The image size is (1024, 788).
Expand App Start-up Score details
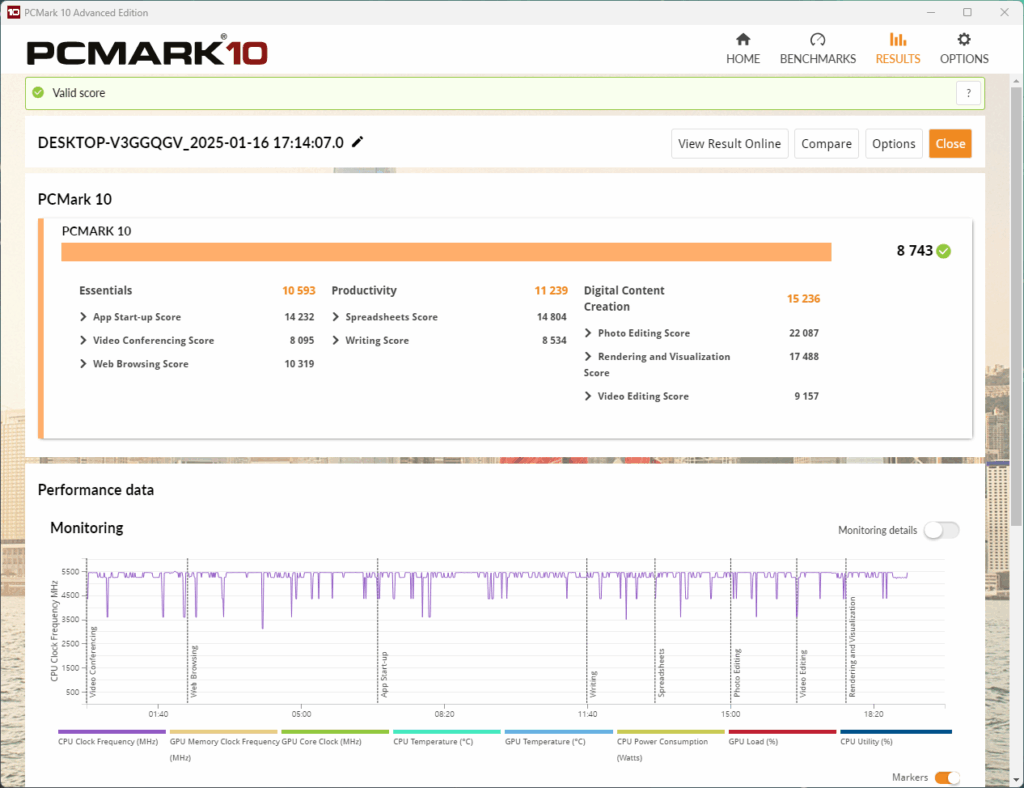point(83,317)
